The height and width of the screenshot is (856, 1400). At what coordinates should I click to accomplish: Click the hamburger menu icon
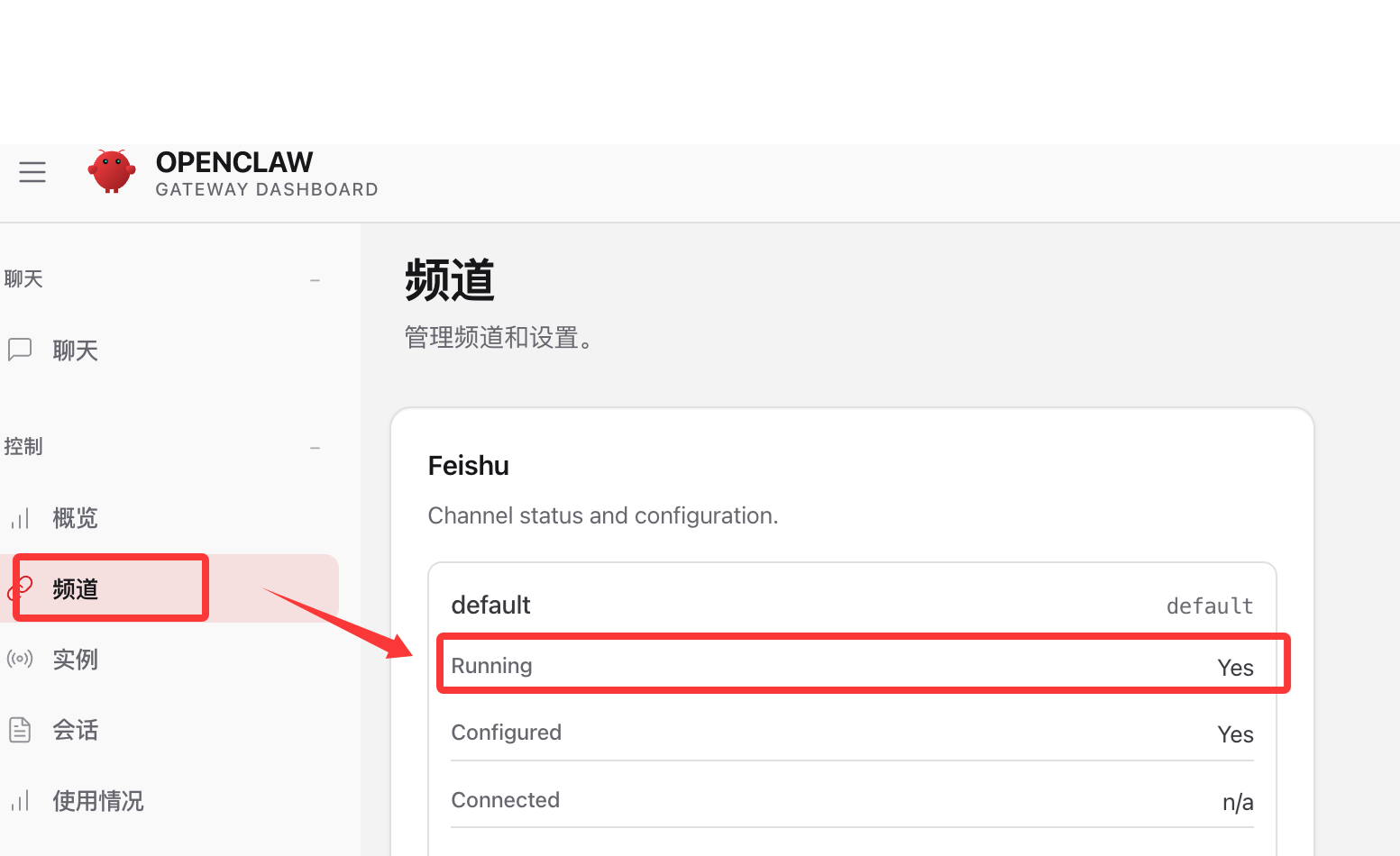coord(32,172)
